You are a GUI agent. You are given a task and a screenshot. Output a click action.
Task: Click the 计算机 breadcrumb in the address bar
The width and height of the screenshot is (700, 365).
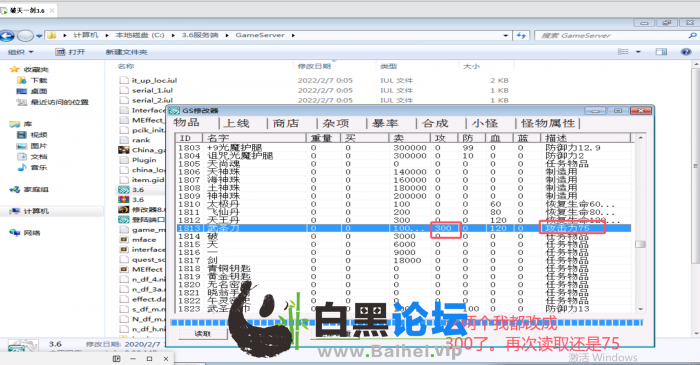pyautogui.click(x=85, y=35)
